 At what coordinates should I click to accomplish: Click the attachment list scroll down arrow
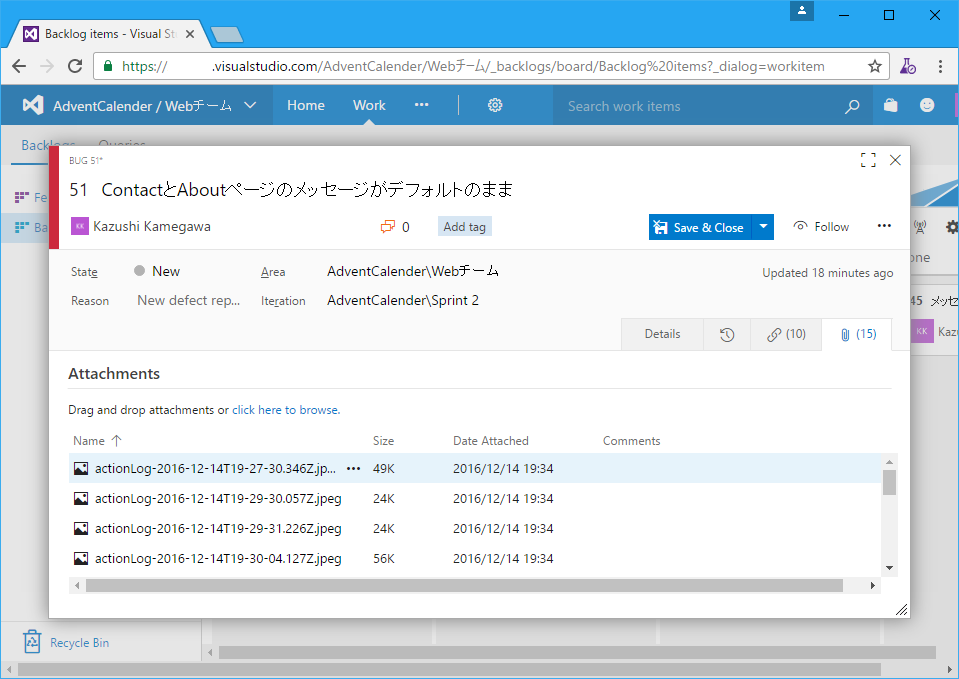(x=889, y=568)
